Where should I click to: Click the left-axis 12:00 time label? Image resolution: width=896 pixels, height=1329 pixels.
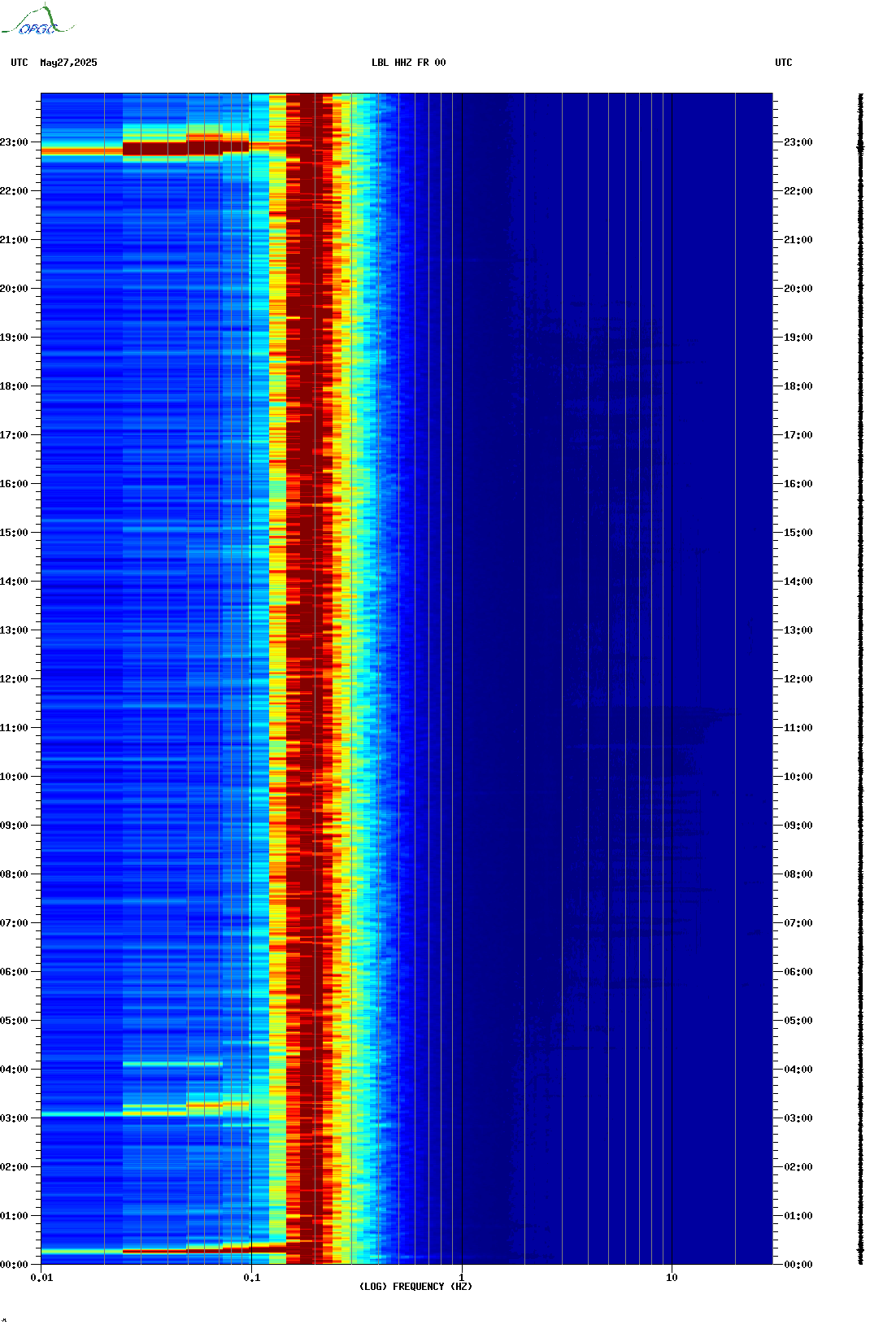point(14,679)
